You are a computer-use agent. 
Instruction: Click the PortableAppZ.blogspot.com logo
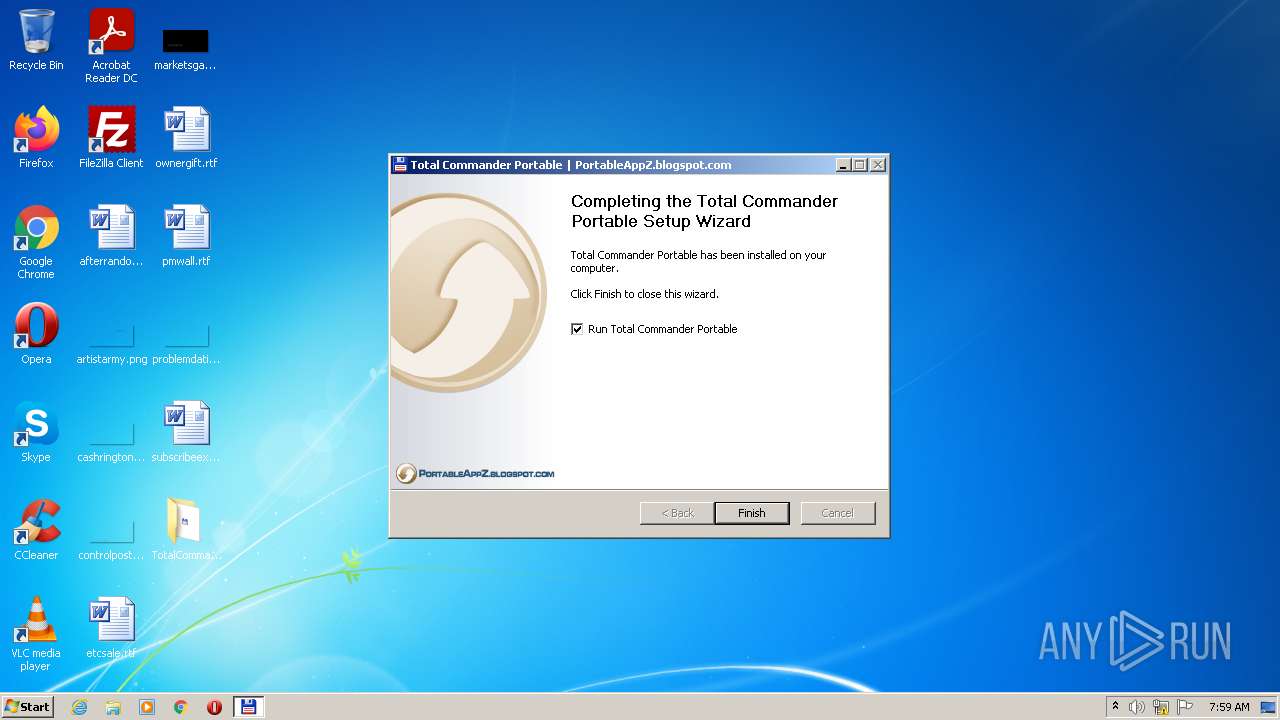475,473
